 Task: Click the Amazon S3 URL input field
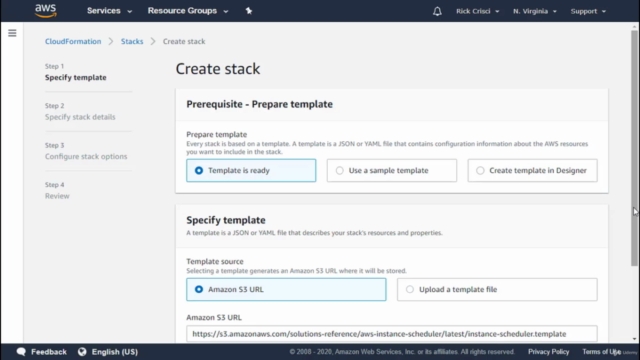392,333
